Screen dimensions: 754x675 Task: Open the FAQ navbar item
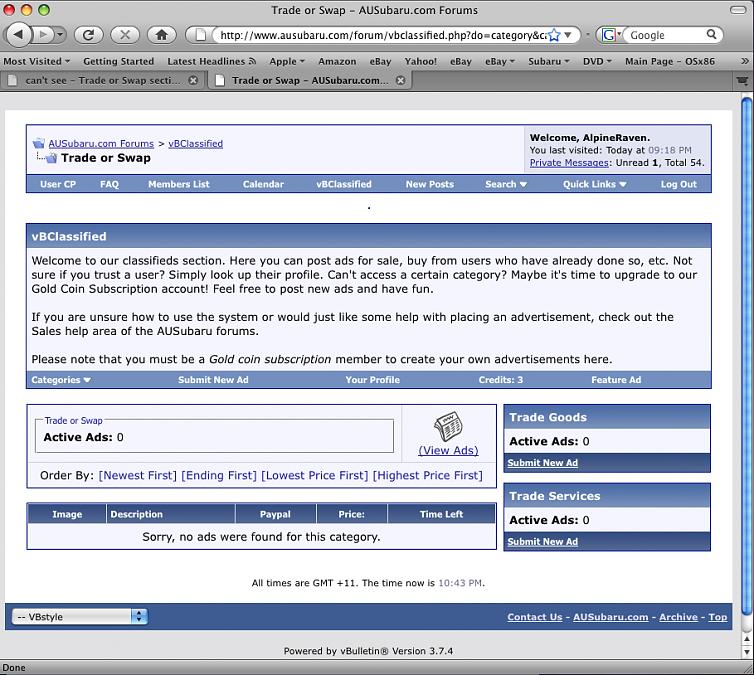click(x=109, y=184)
